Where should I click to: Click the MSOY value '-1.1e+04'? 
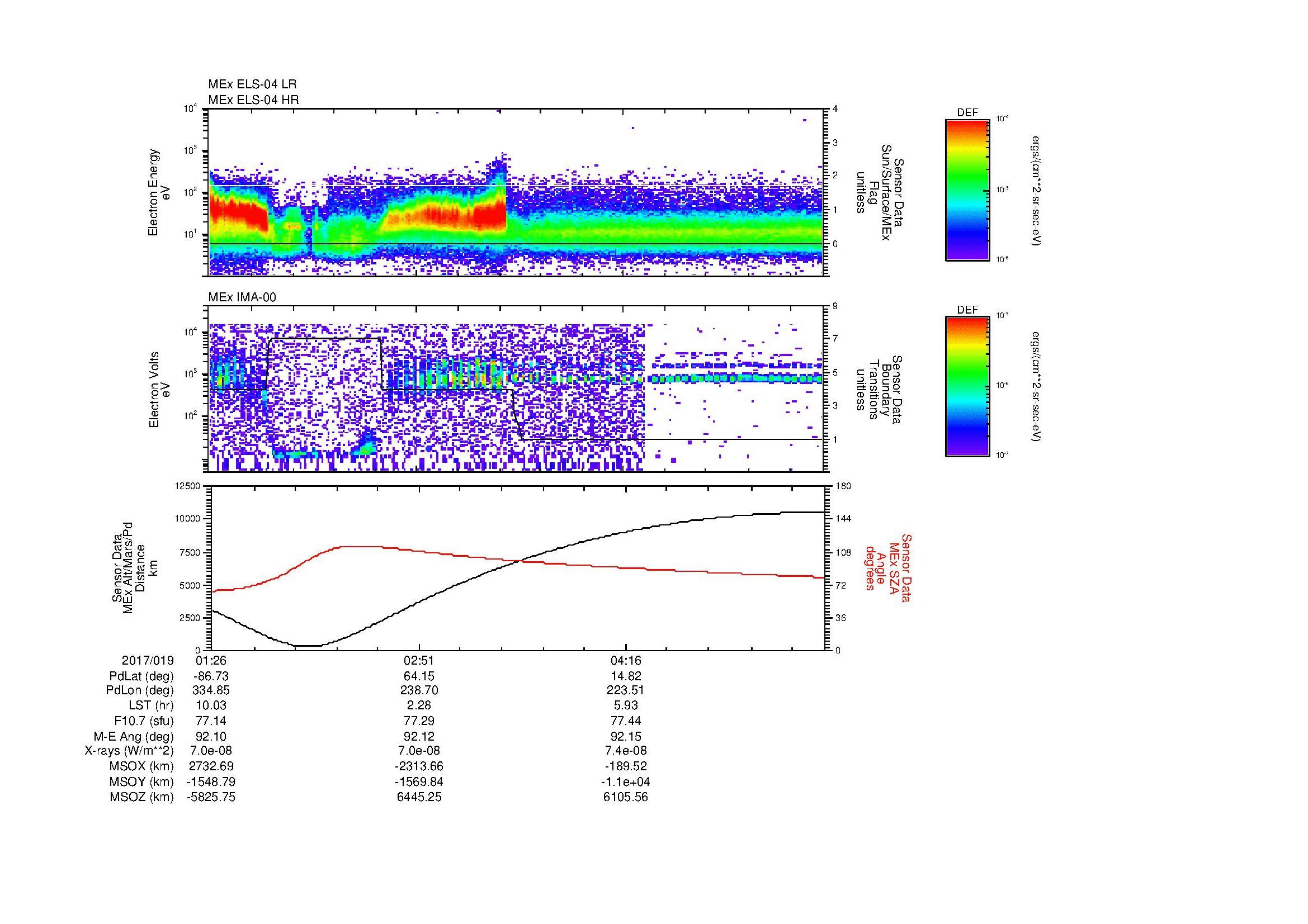(626, 781)
